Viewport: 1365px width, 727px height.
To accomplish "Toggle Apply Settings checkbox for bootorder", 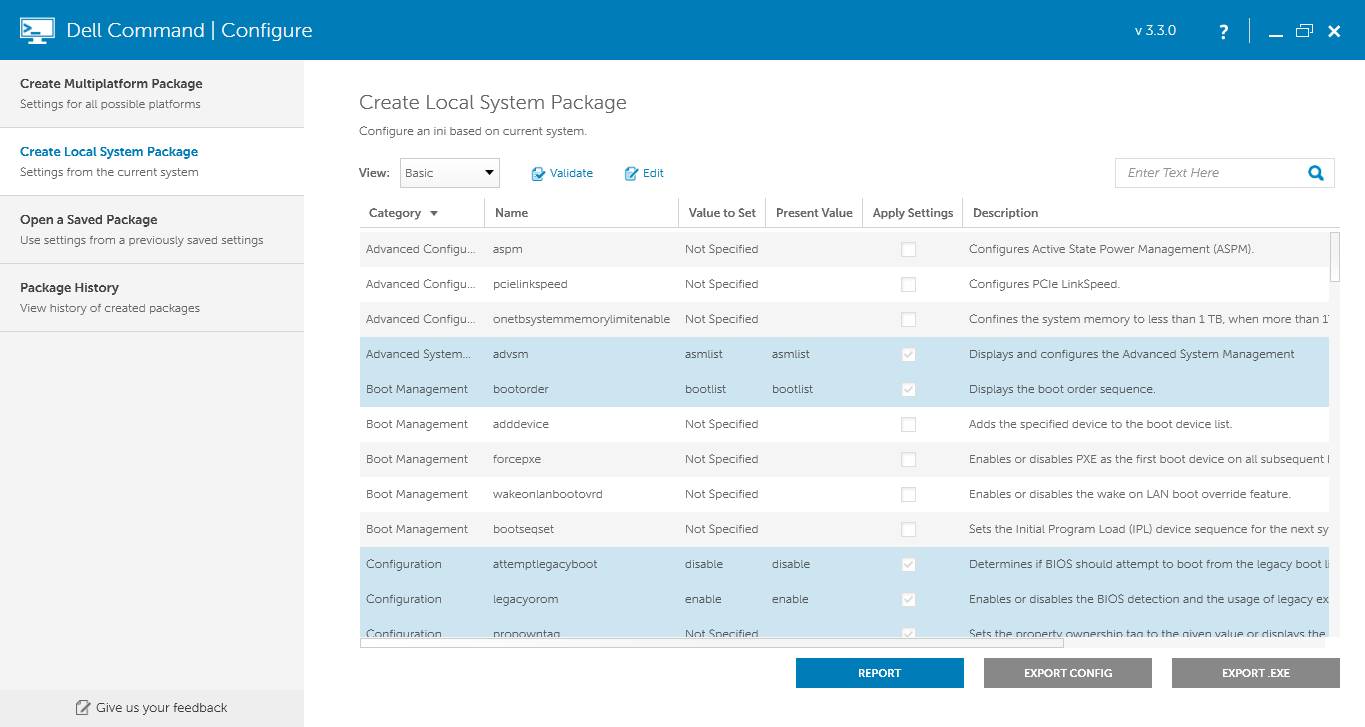I will (x=908, y=390).
